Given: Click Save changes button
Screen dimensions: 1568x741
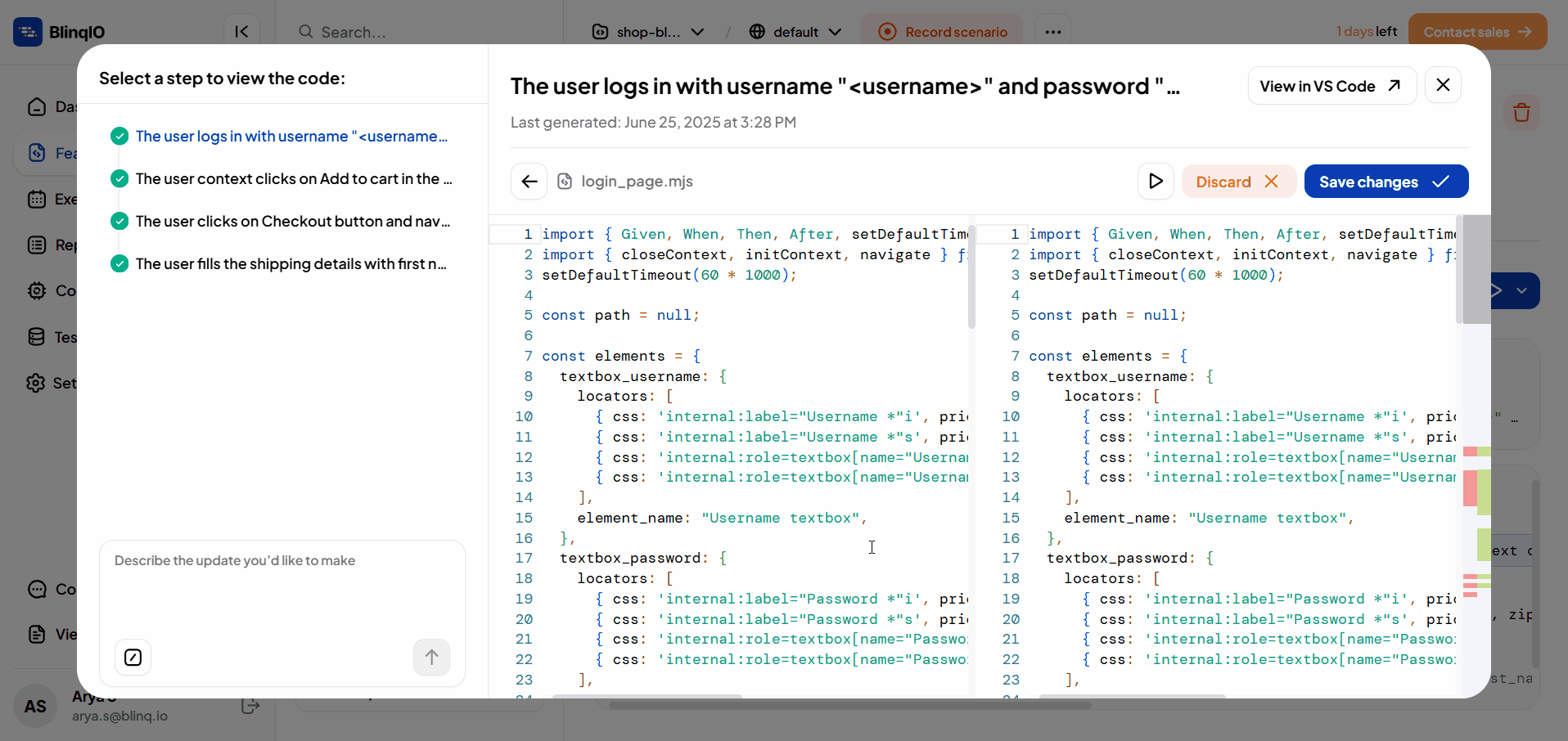Looking at the screenshot, I should 1386,182.
